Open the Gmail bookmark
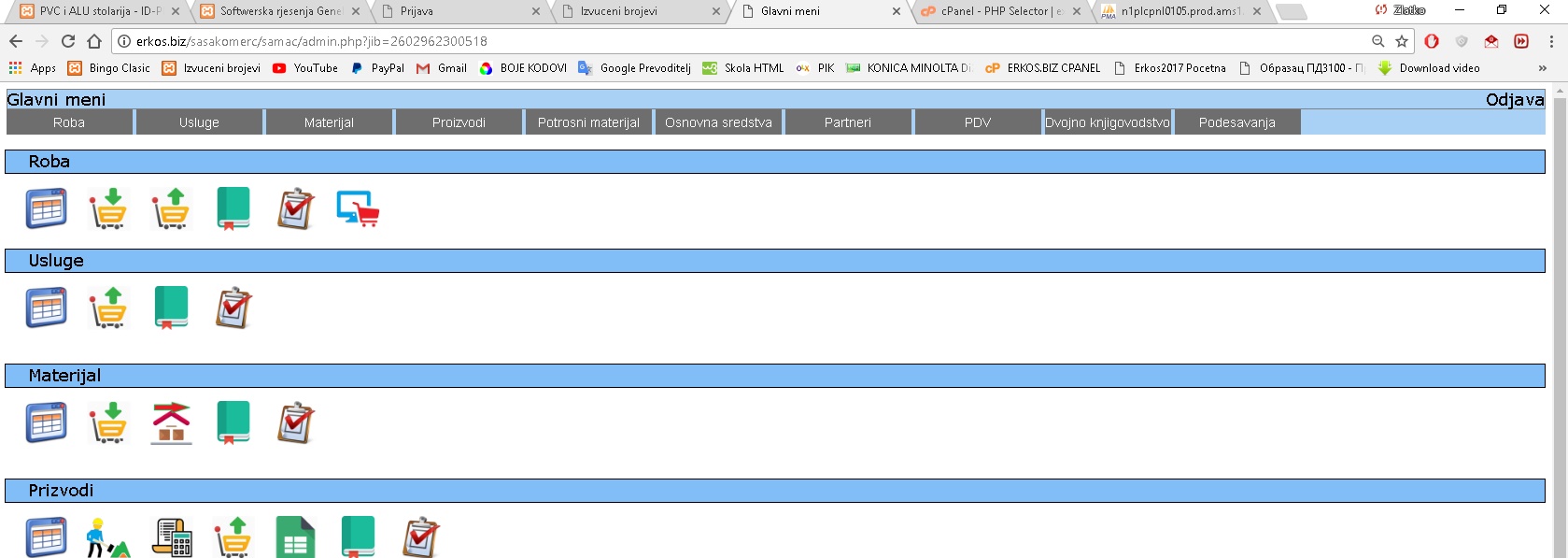This screenshot has width=1568, height=558. [x=442, y=68]
